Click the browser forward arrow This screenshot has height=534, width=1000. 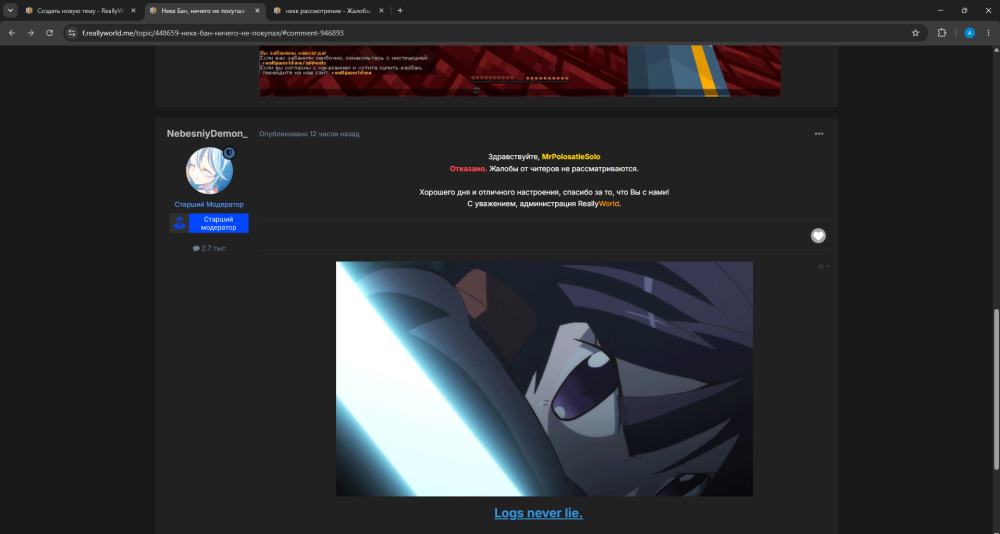[30, 33]
